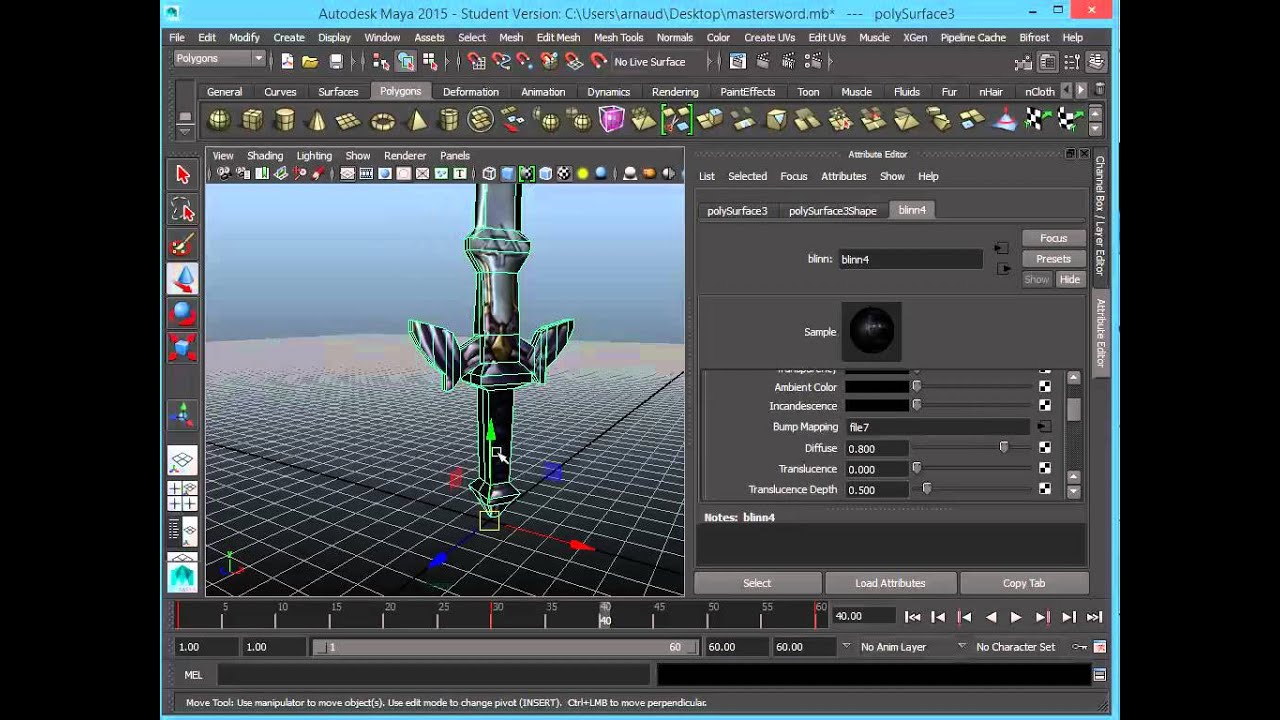Toggle smooth shade all in the viewport toolbar
The width and height of the screenshot is (1280, 720).
click(508, 174)
